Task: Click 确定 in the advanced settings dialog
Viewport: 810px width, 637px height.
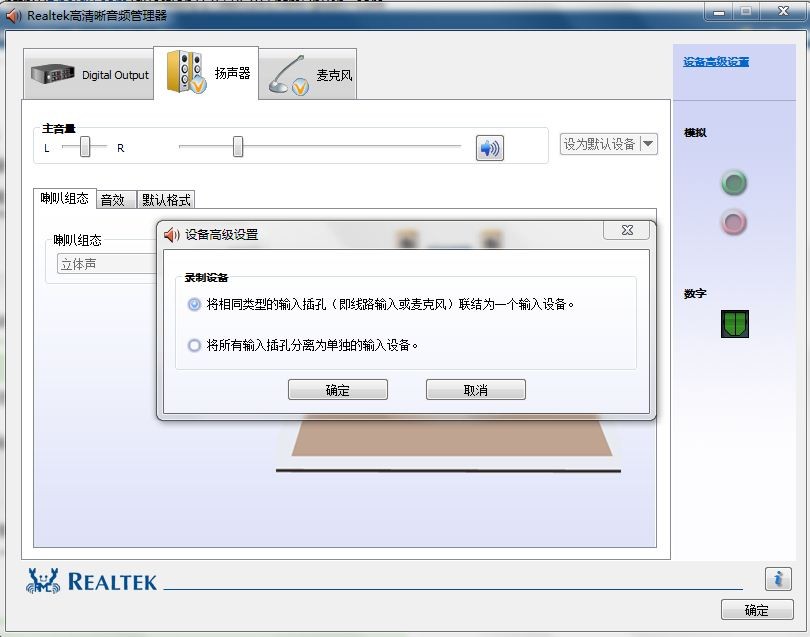Action: pyautogui.click(x=338, y=390)
